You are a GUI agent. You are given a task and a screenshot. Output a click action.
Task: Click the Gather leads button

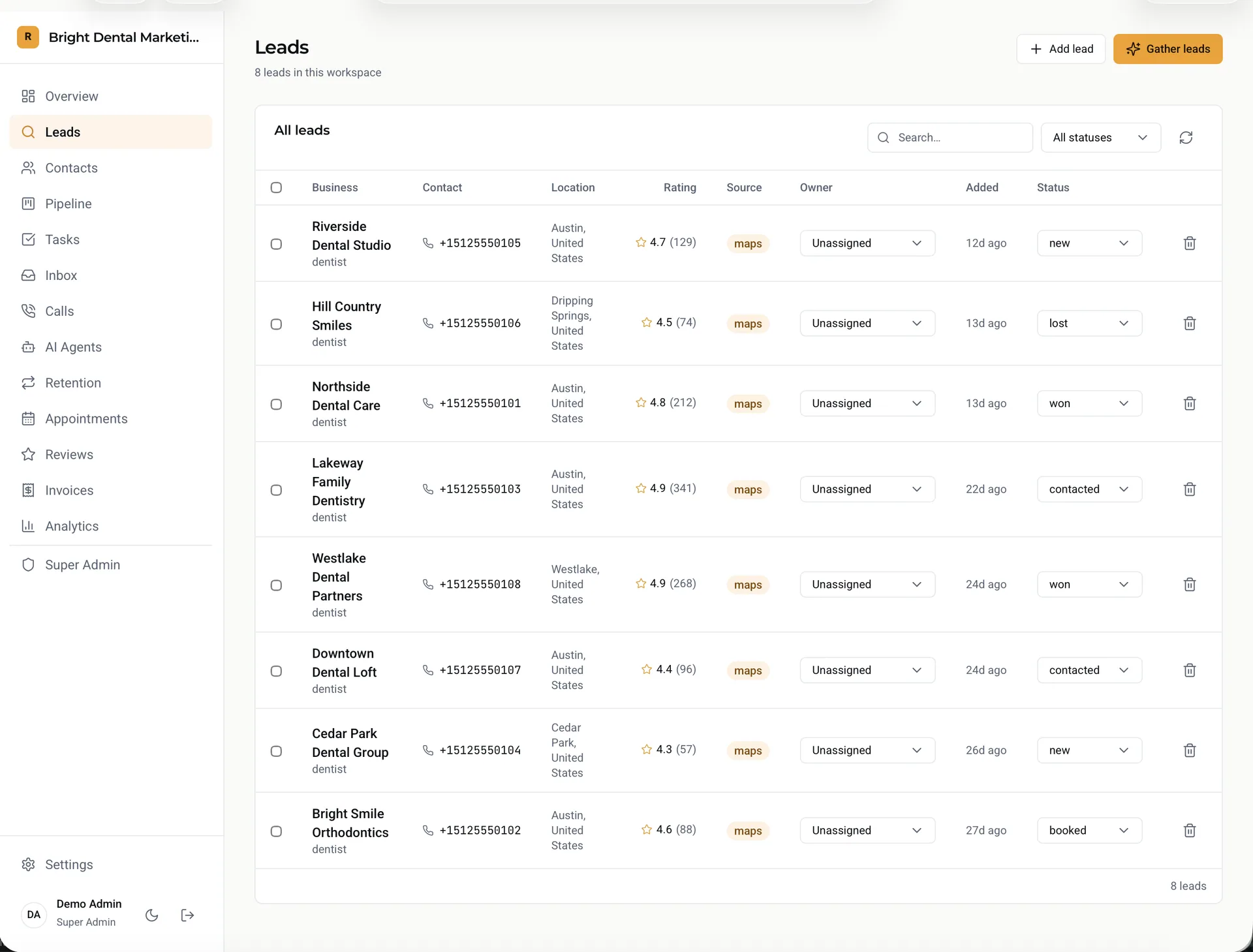(x=1168, y=49)
